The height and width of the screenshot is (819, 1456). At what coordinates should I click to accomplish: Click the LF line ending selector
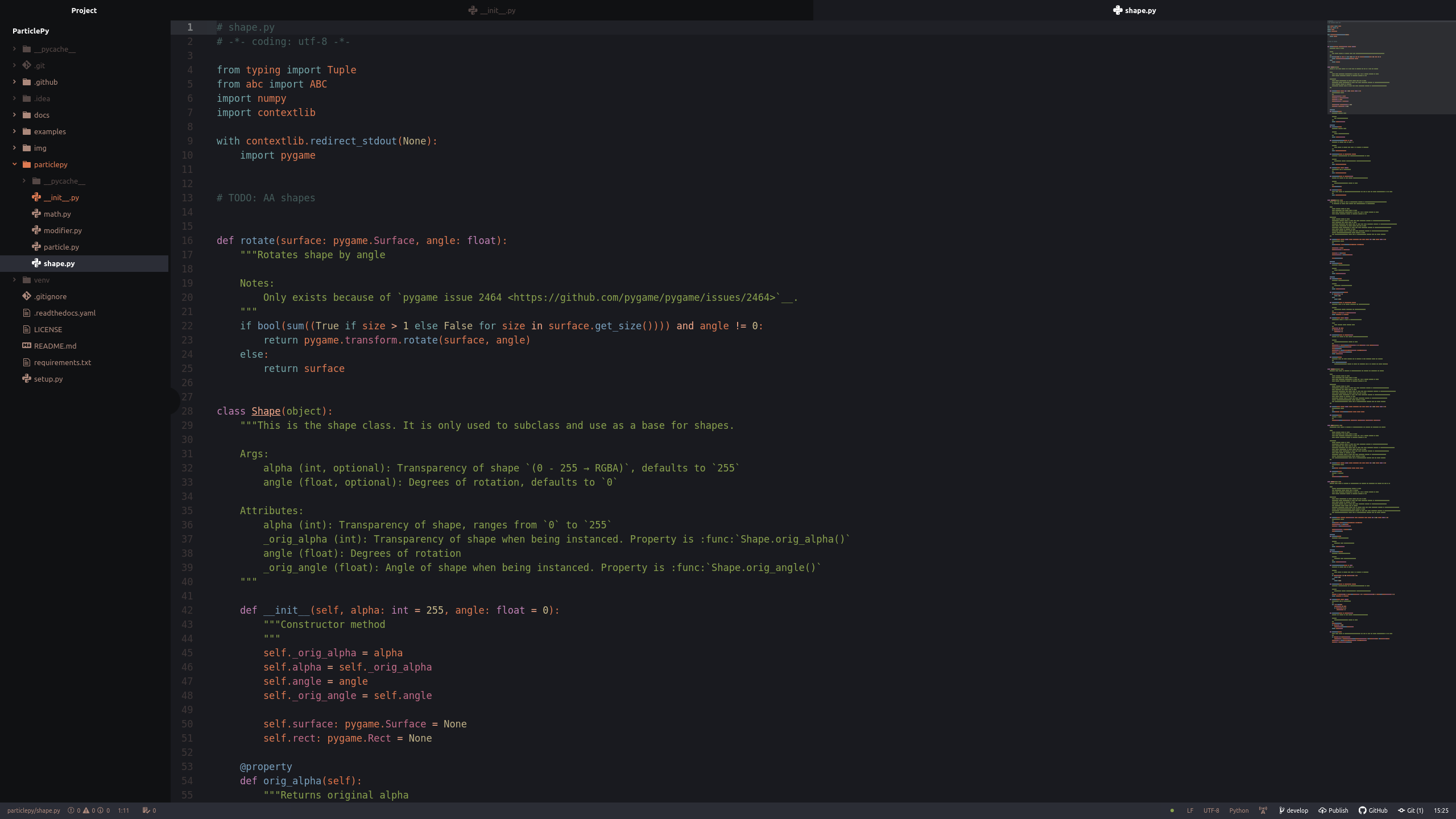[1190, 810]
